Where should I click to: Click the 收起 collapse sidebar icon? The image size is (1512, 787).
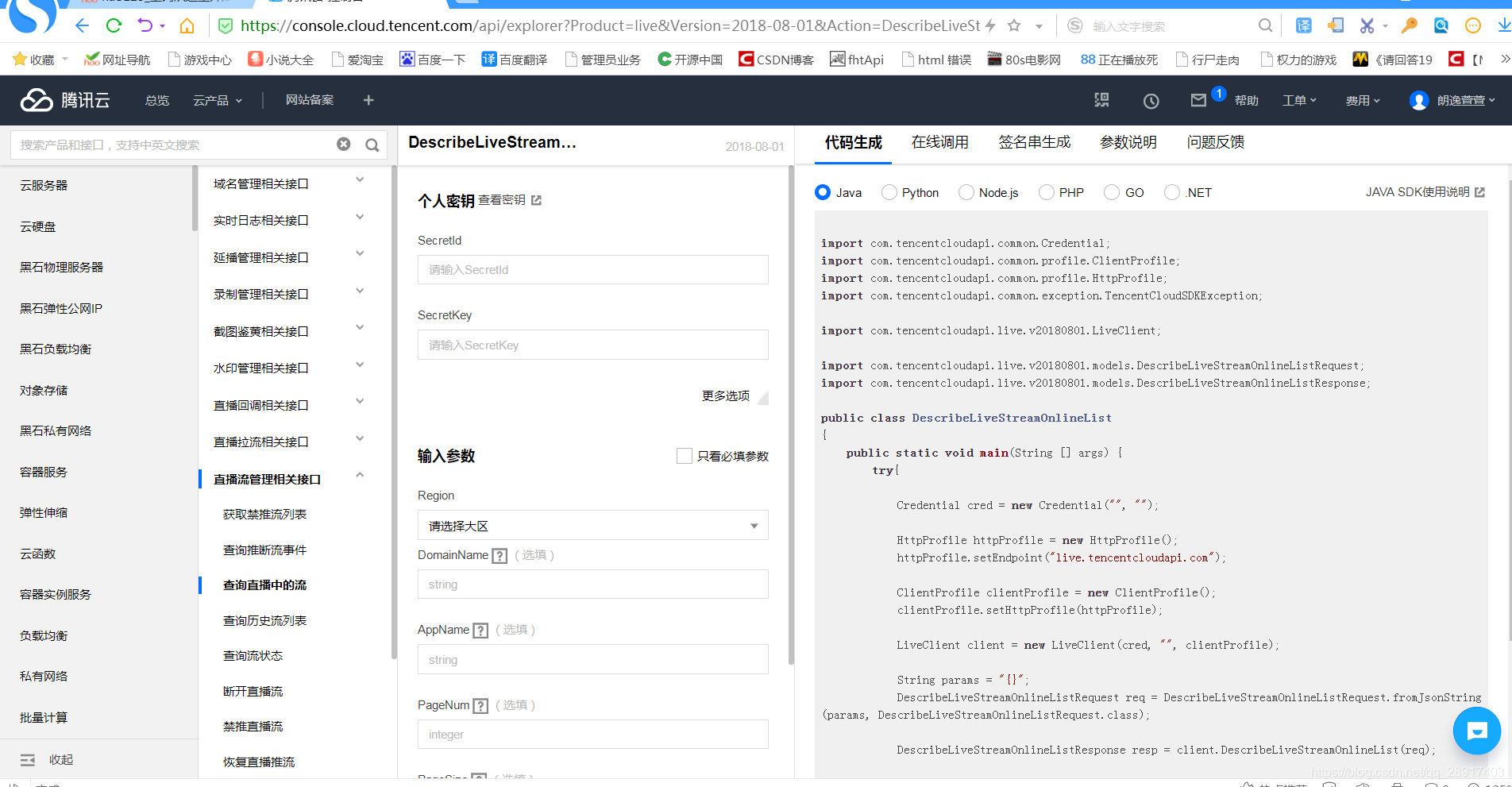point(28,760)
